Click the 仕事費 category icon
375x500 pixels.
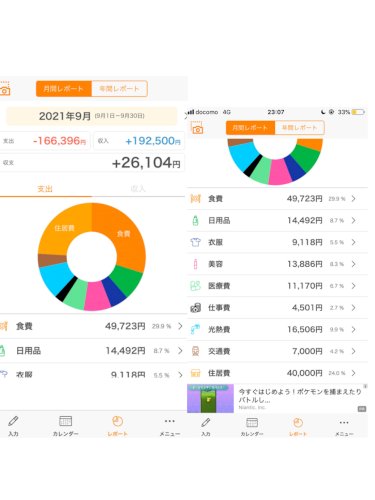coord(196,308)
